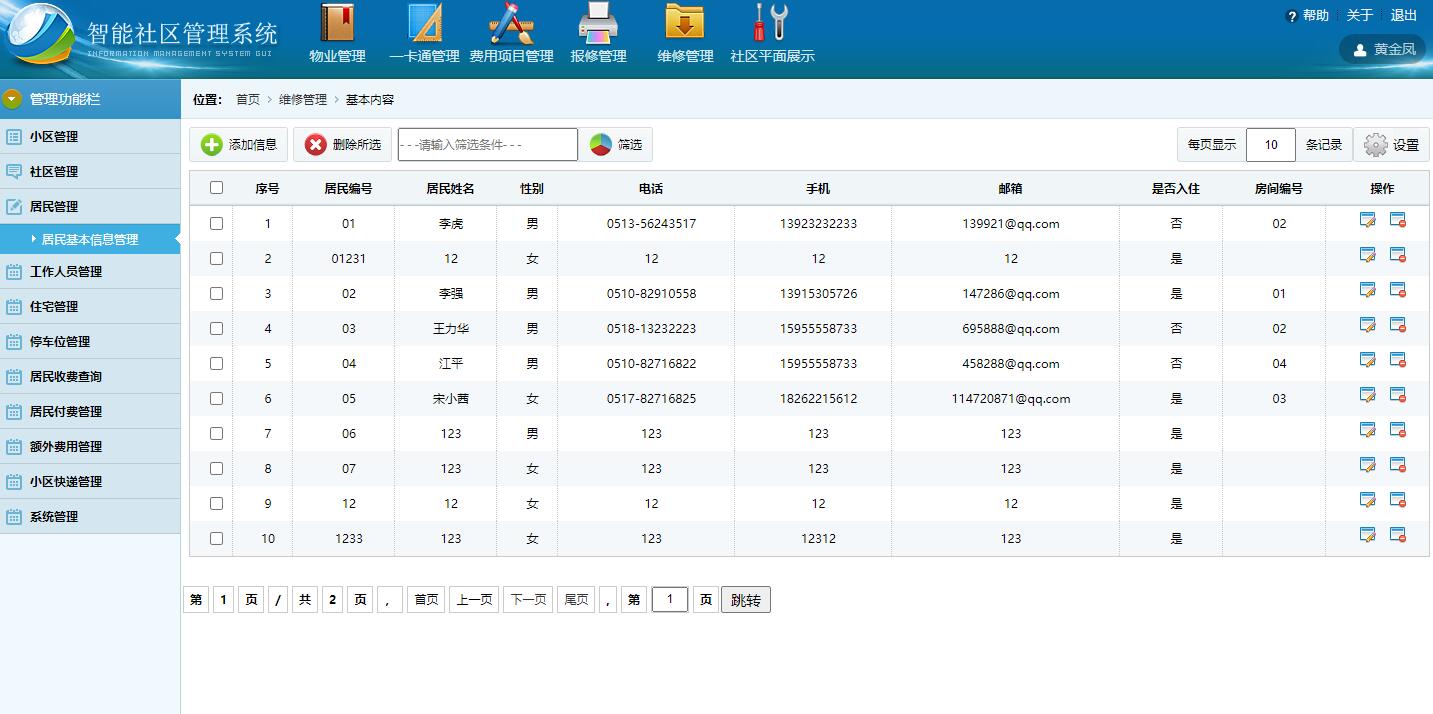Screen dimensions: 1433x714
Task: Open the 物业管理 book icon
Action: coord(337,24)
